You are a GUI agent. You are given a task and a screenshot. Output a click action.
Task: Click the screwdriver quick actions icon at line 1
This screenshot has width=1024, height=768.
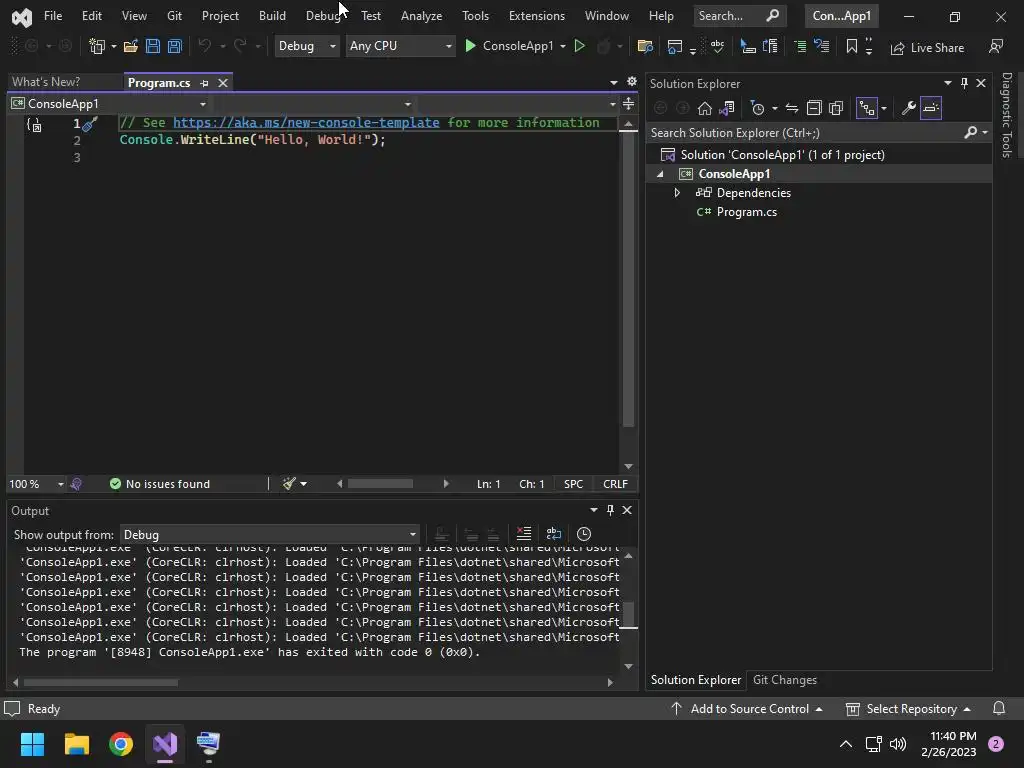pyautogui.click(x=90, y=123)
